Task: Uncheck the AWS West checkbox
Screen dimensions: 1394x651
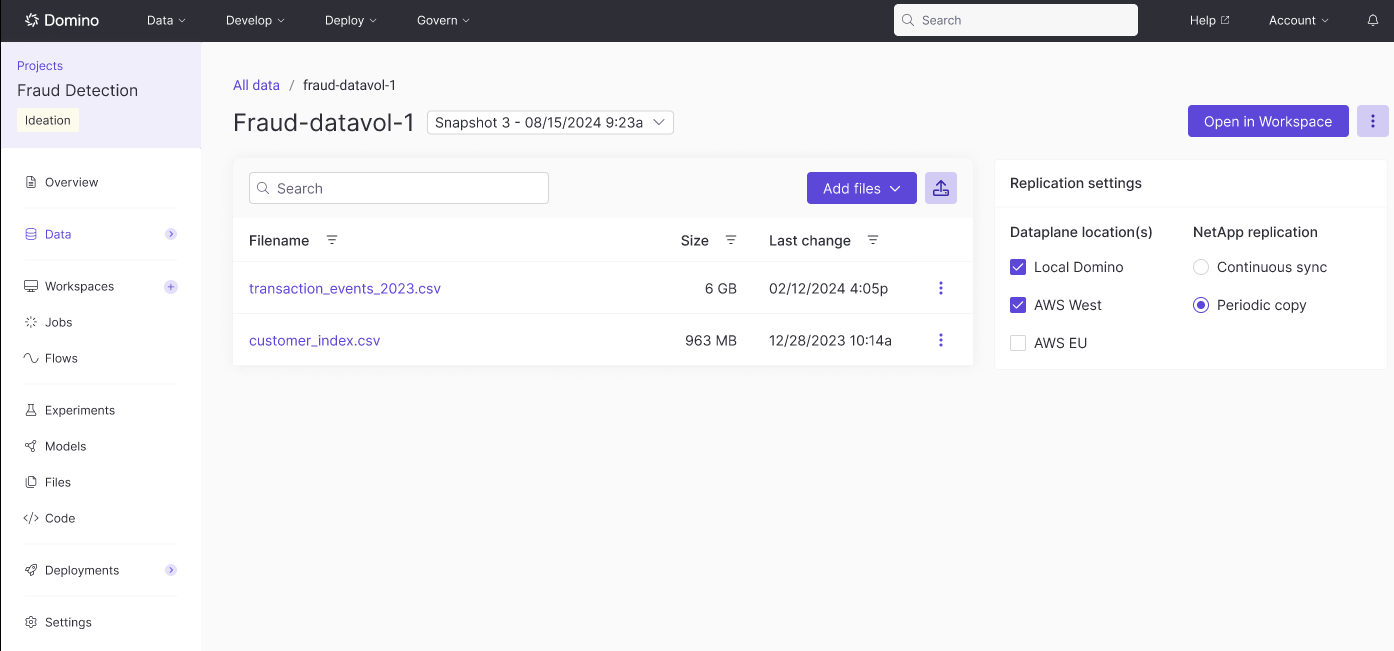Action: click(1018, 305)
